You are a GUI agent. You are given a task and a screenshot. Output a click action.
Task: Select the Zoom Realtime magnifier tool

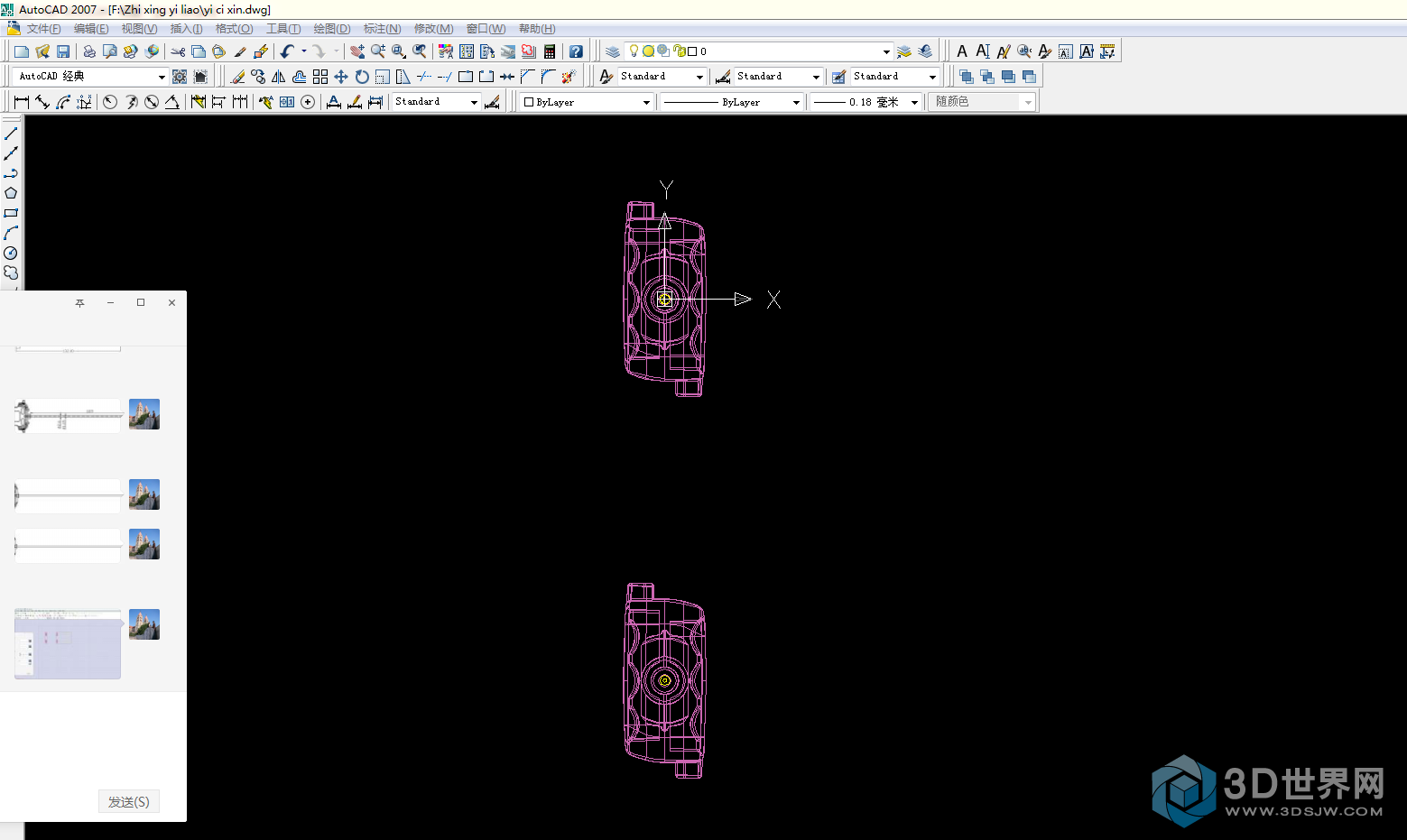[378, 51]
